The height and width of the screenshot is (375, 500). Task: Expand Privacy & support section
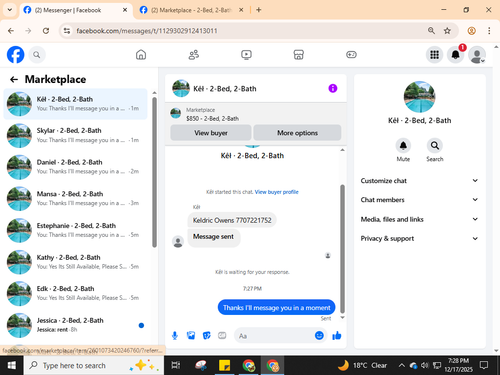click(x=419, y=238)
